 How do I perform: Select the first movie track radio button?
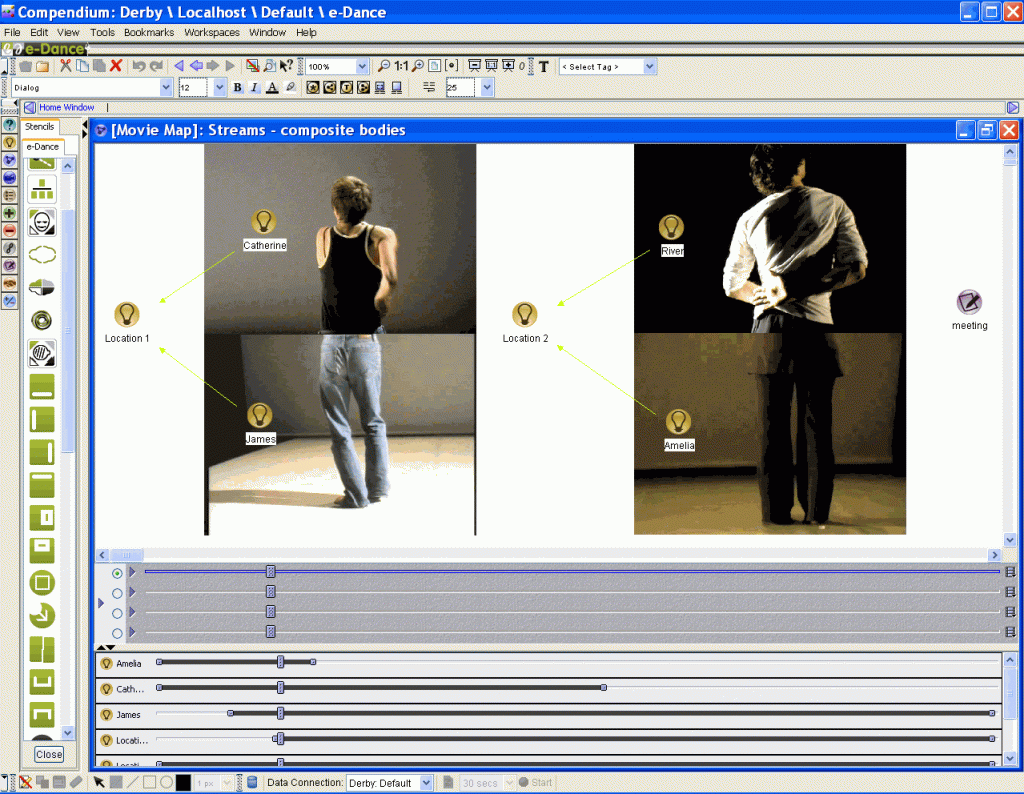[x=117, y=573]
